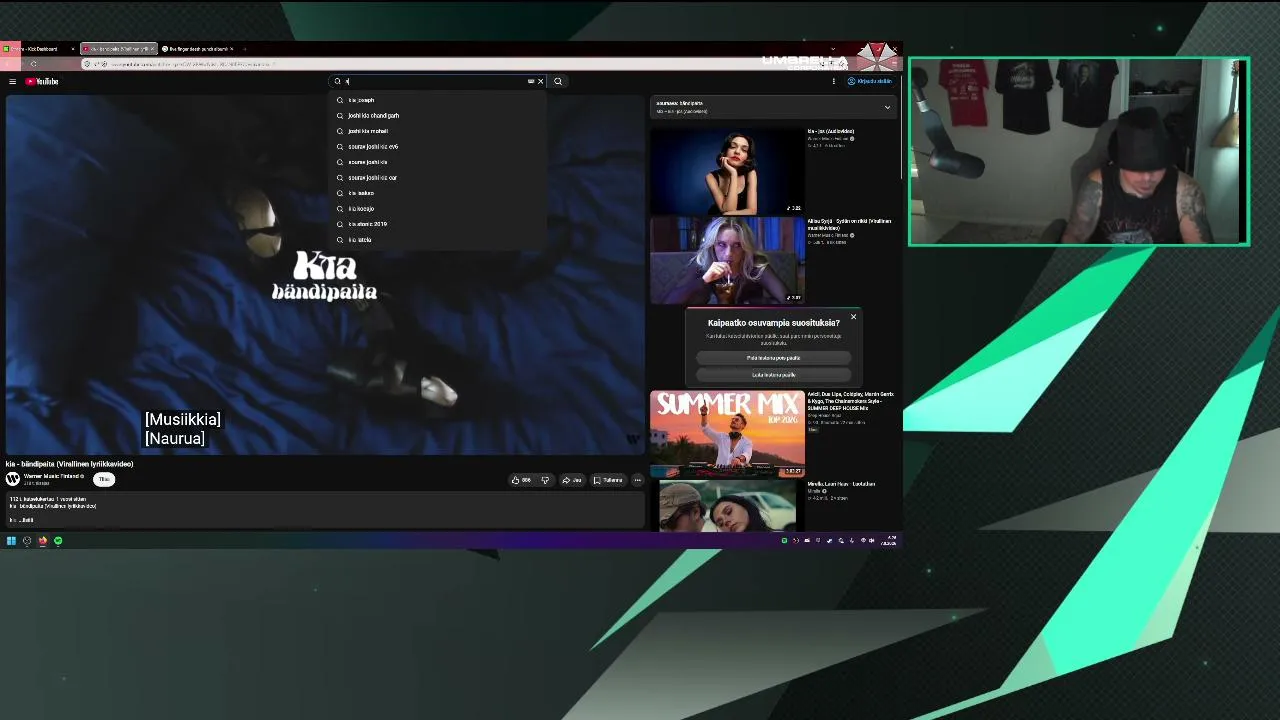Click the search magnifier button

[x=558, y=81]
